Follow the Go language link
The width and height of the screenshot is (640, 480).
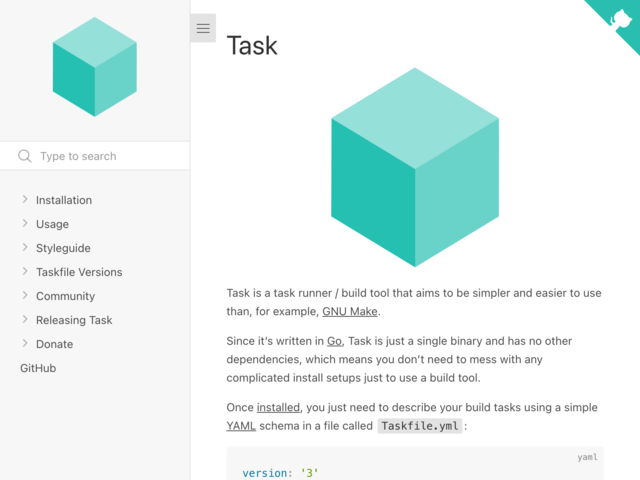[334, 341]
